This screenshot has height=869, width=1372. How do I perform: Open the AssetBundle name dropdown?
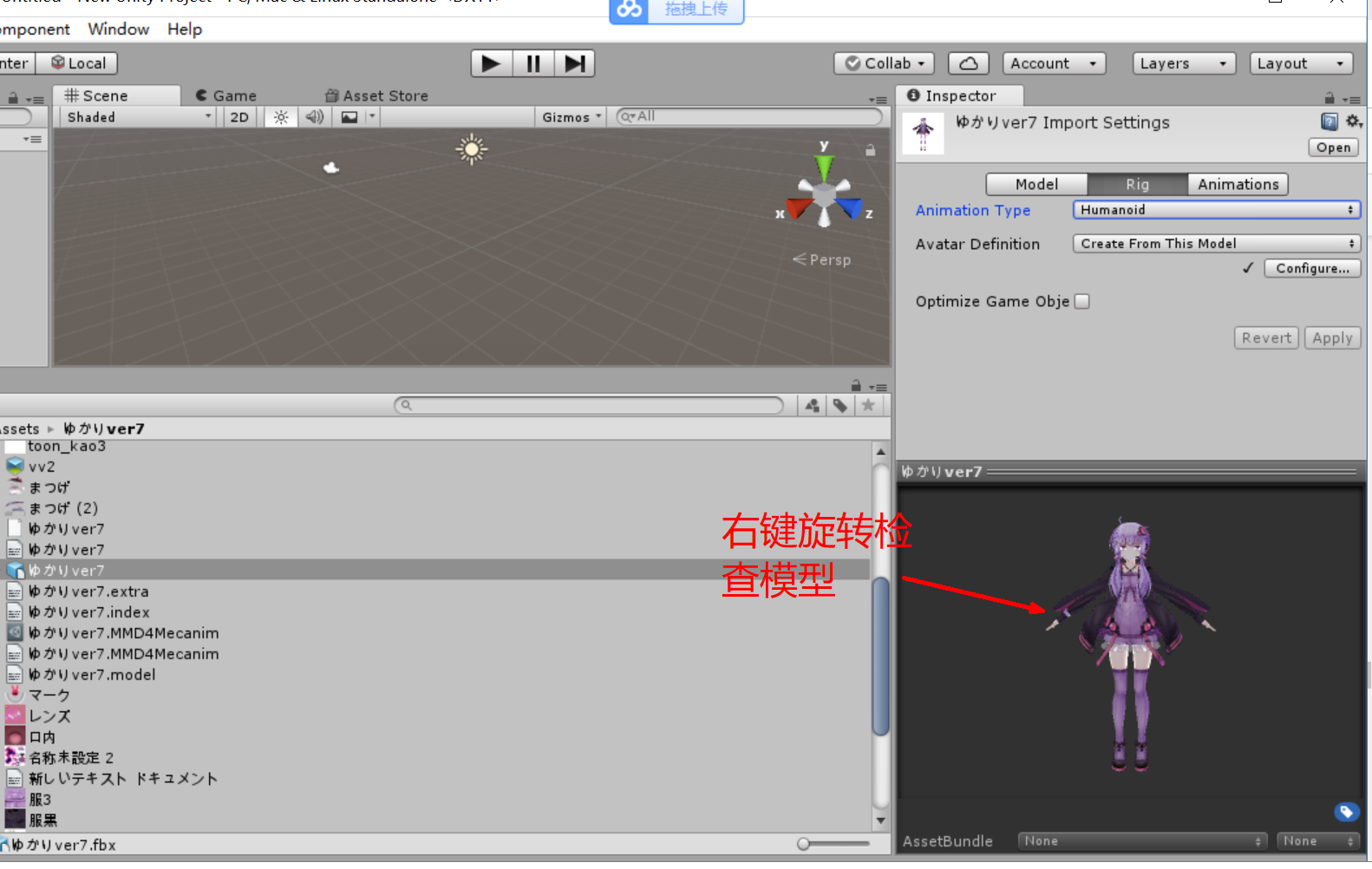pos(1142,841)
